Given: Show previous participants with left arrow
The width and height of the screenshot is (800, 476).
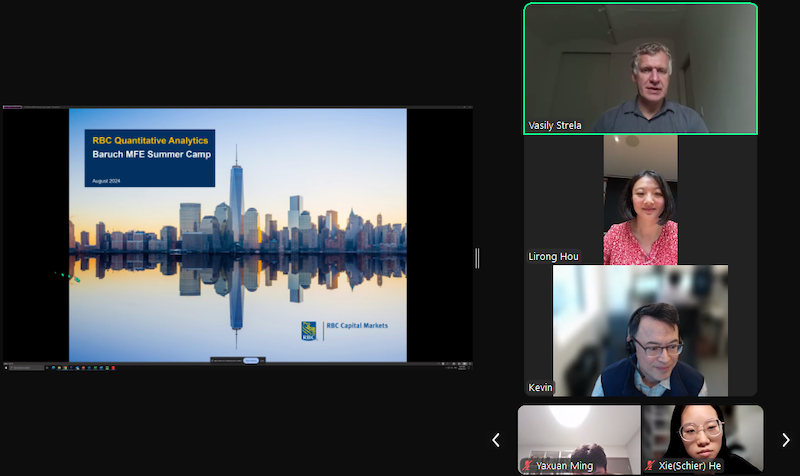Looking at the screenshot, I should (x=495, y=440).
